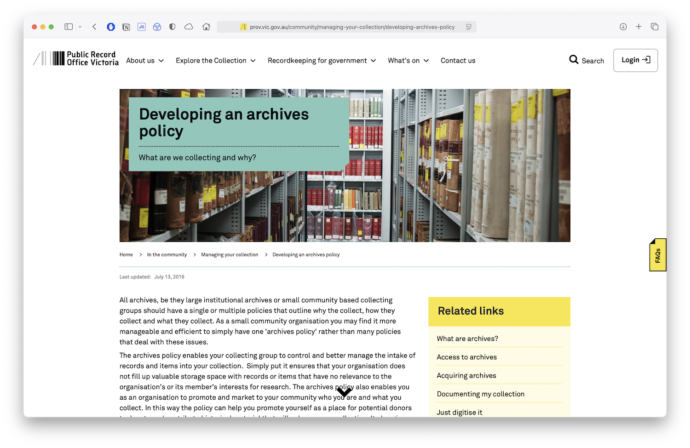Click the yellow FAQs side tab
Screen dimensions: 690x448
(x=657, y=255)
